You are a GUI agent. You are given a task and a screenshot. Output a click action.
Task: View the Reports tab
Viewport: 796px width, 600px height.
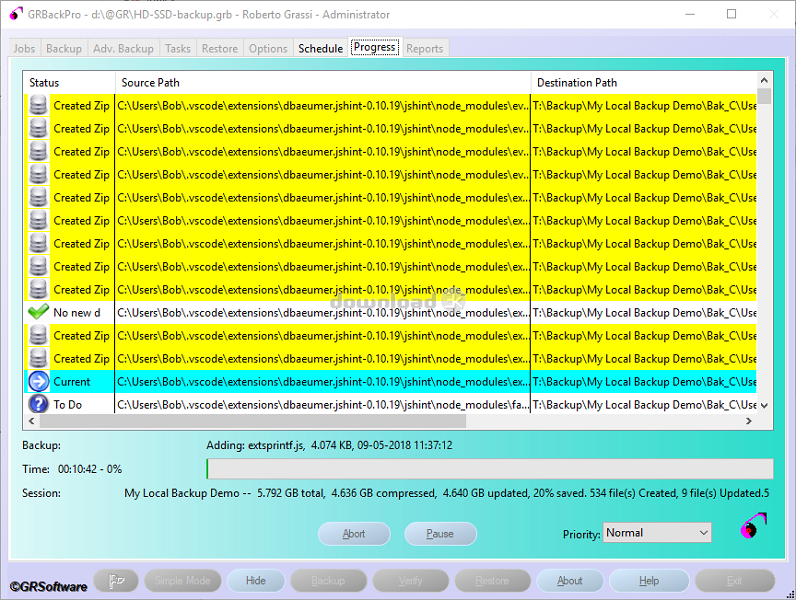point(424,48)
